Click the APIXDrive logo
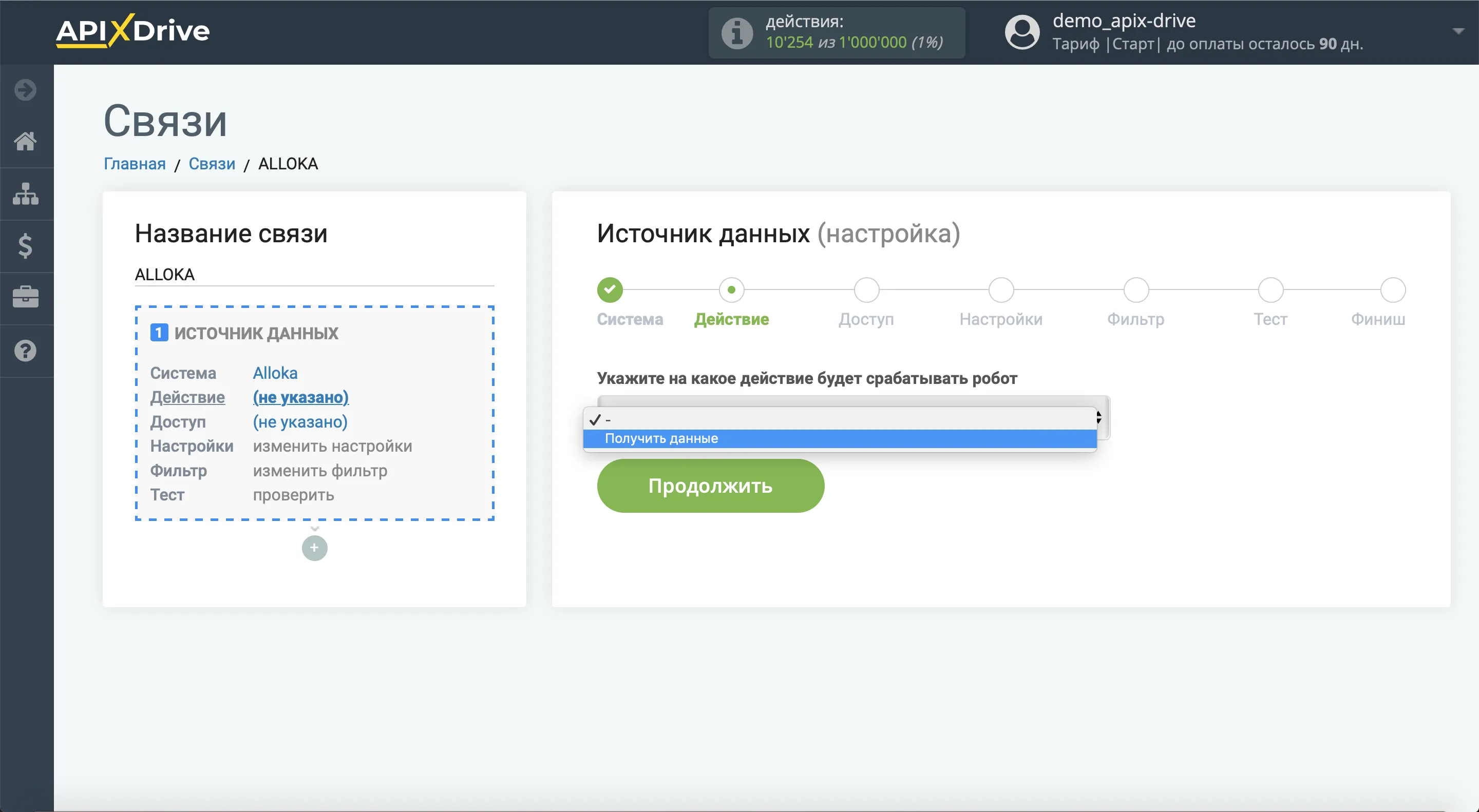Image resolution: width=1479 pixels, height=812 pixels. coord(132,30)
